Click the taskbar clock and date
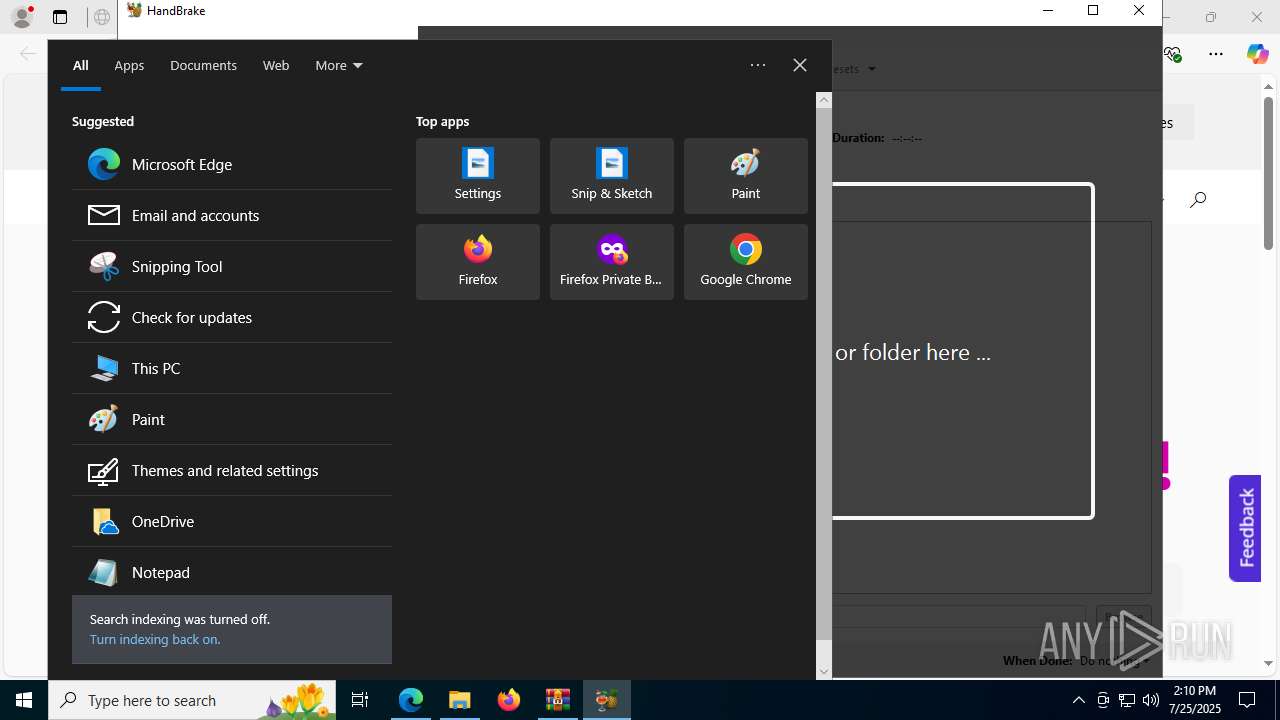 coord(1195,700)
